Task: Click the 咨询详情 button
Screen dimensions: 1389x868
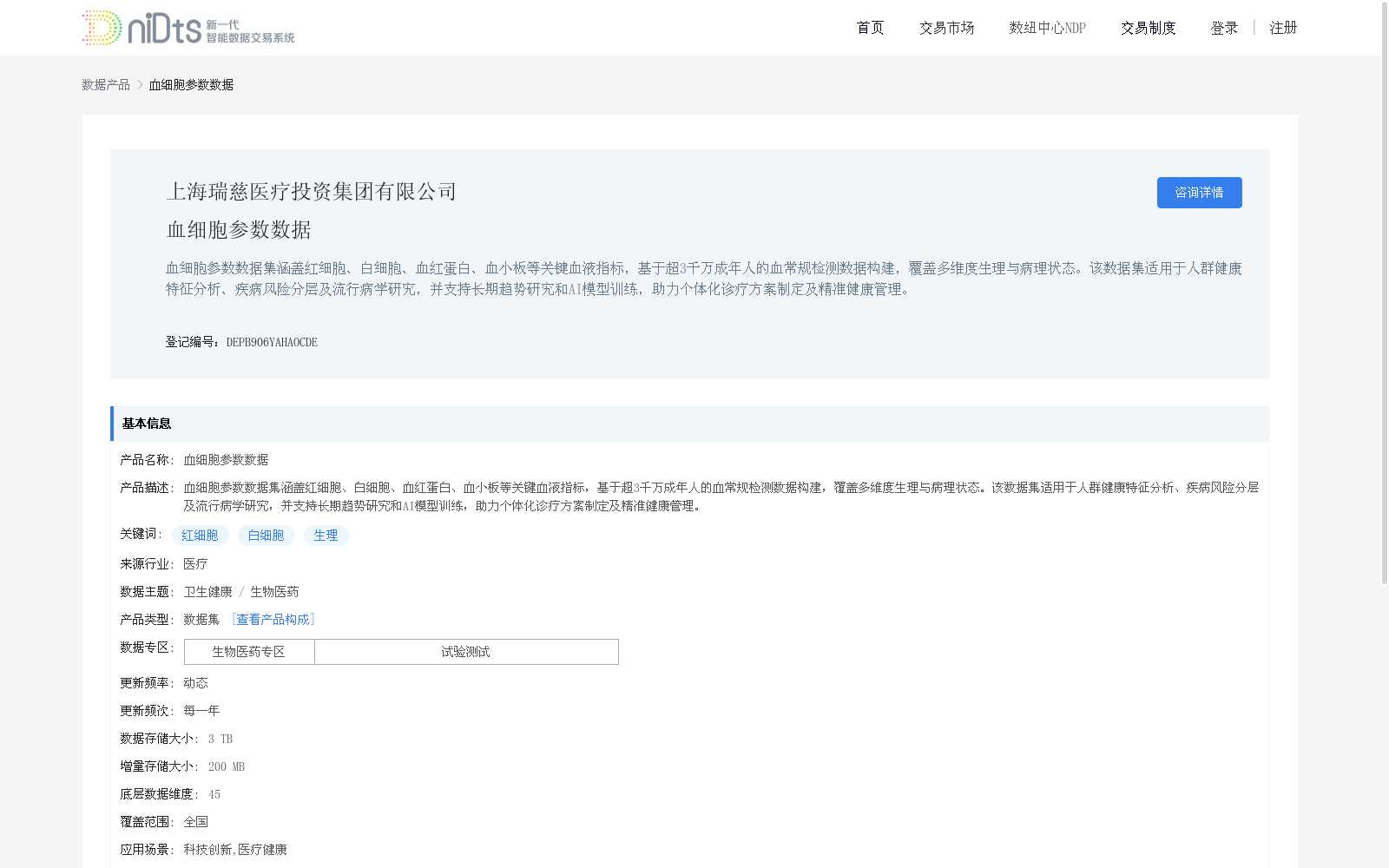Action: click(1199, 193)
